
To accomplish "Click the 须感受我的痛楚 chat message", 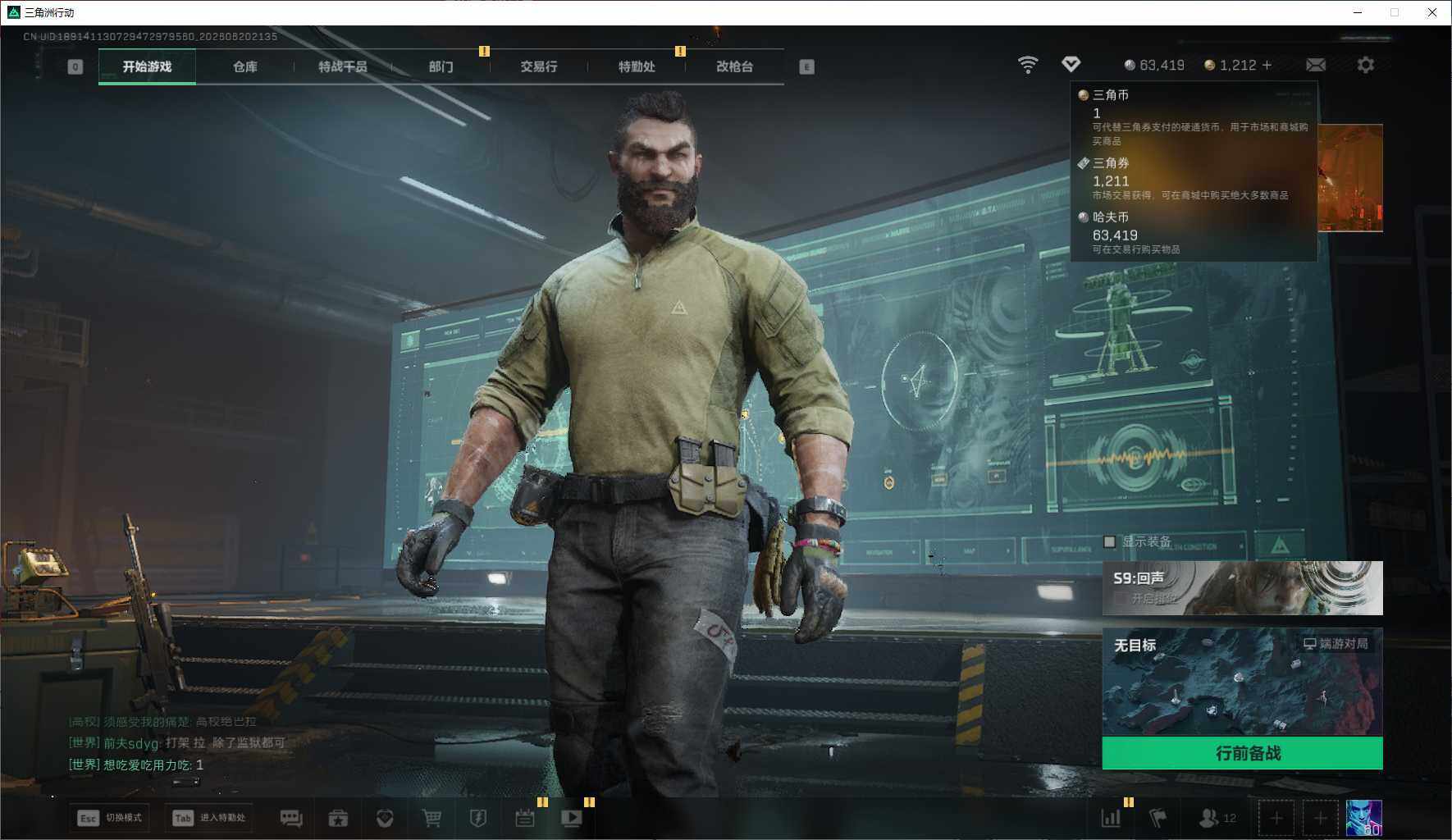I will (x=162, y=722).
